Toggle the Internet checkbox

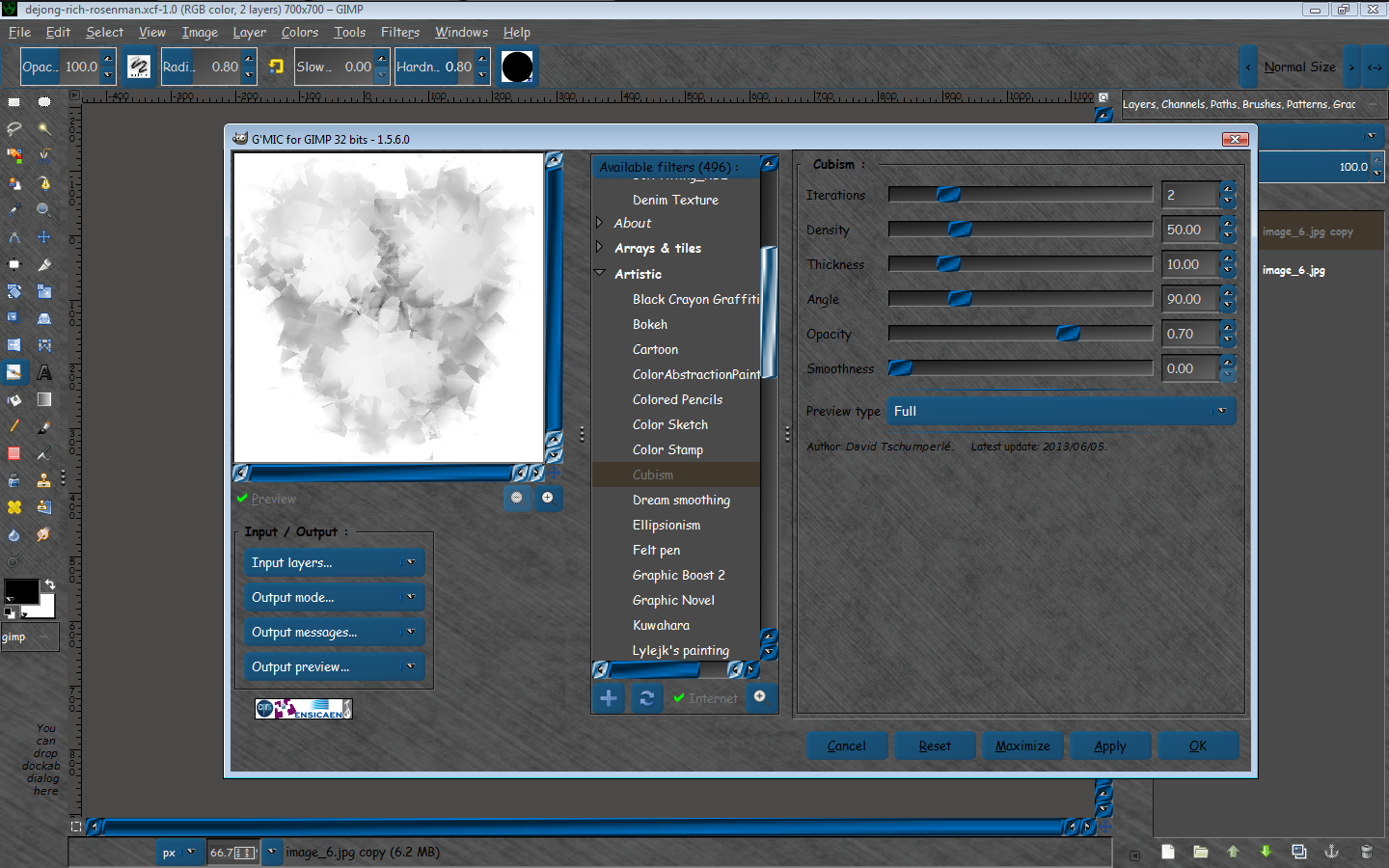[x=705, y=698]
